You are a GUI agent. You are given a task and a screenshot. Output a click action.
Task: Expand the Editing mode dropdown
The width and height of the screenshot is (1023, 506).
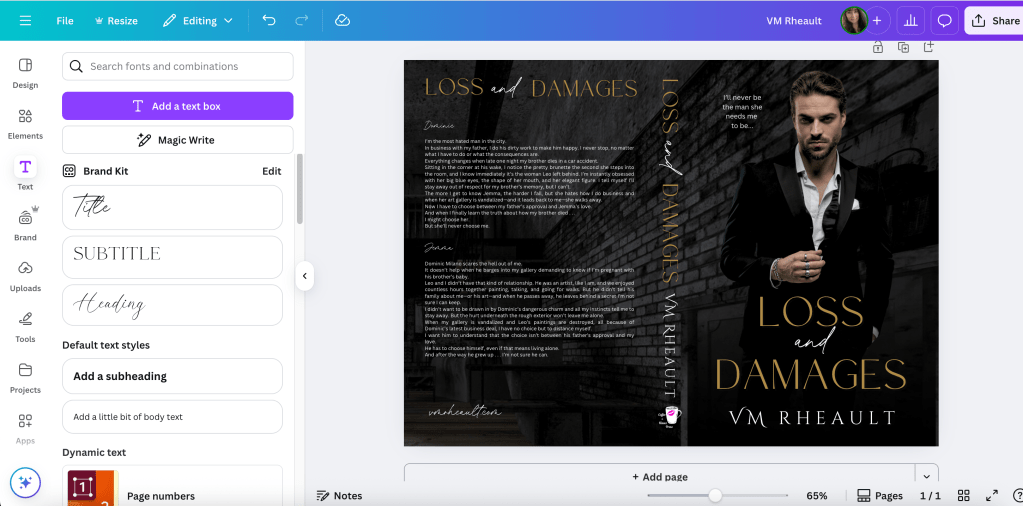(x=198, y=20)
